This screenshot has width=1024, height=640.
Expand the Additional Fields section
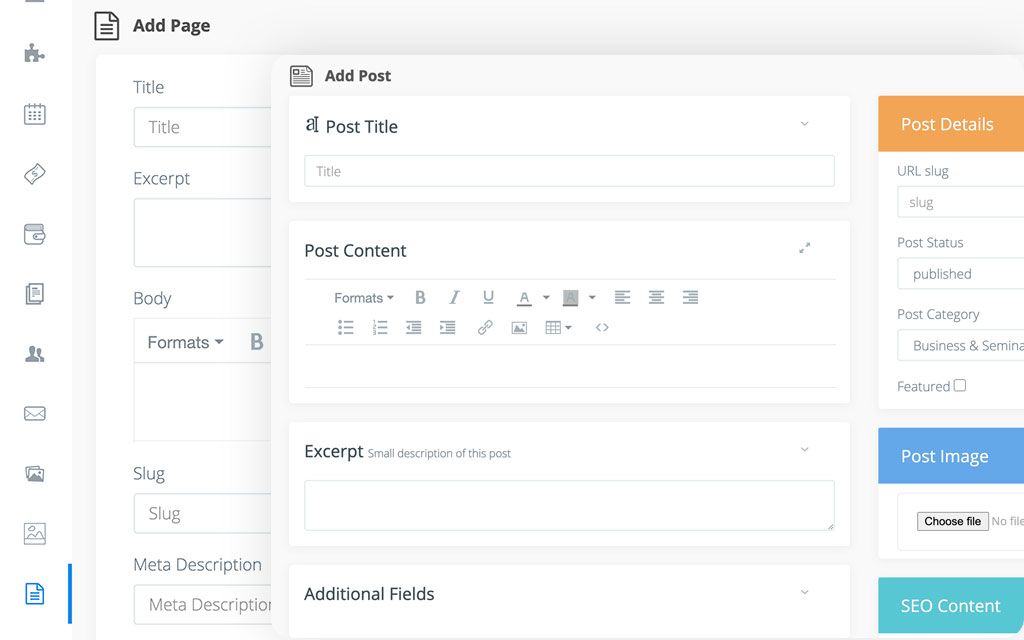pyautogui.click(x=805, y=592)
